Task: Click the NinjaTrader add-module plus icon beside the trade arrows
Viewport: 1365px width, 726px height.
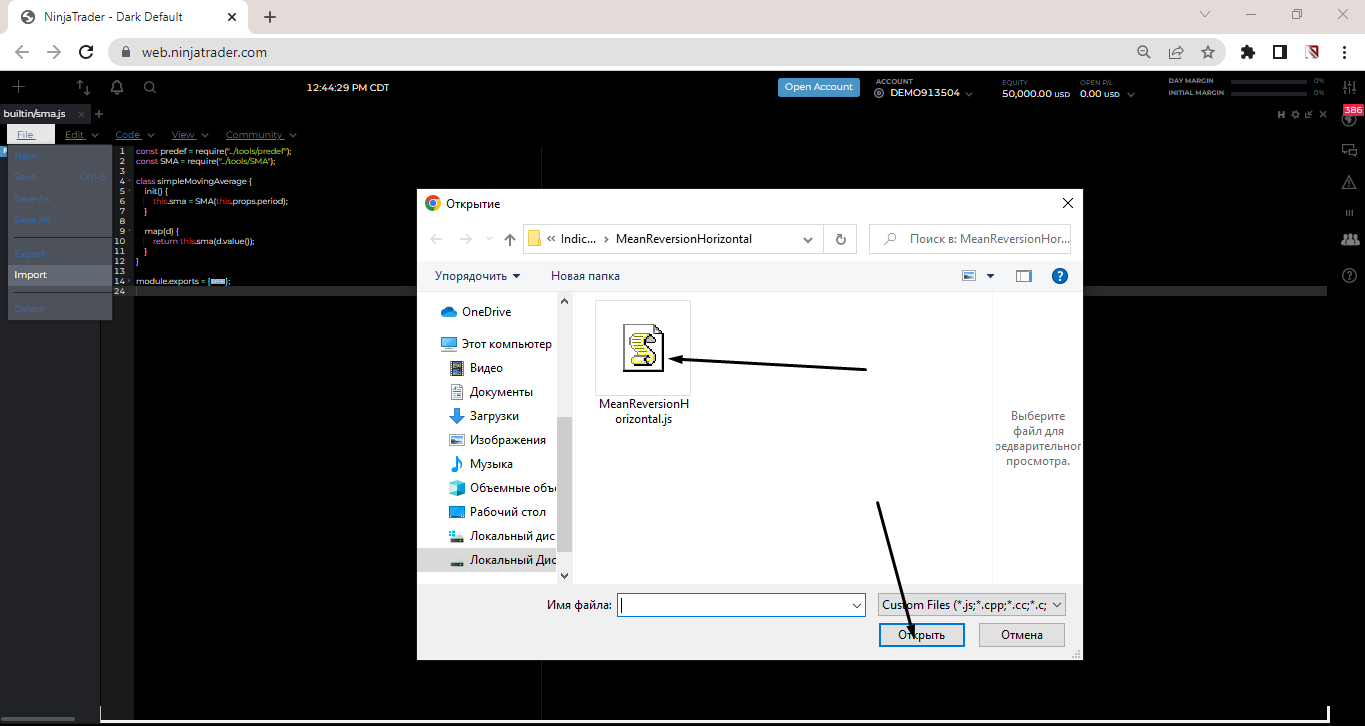Action: [x=18, y=87]
